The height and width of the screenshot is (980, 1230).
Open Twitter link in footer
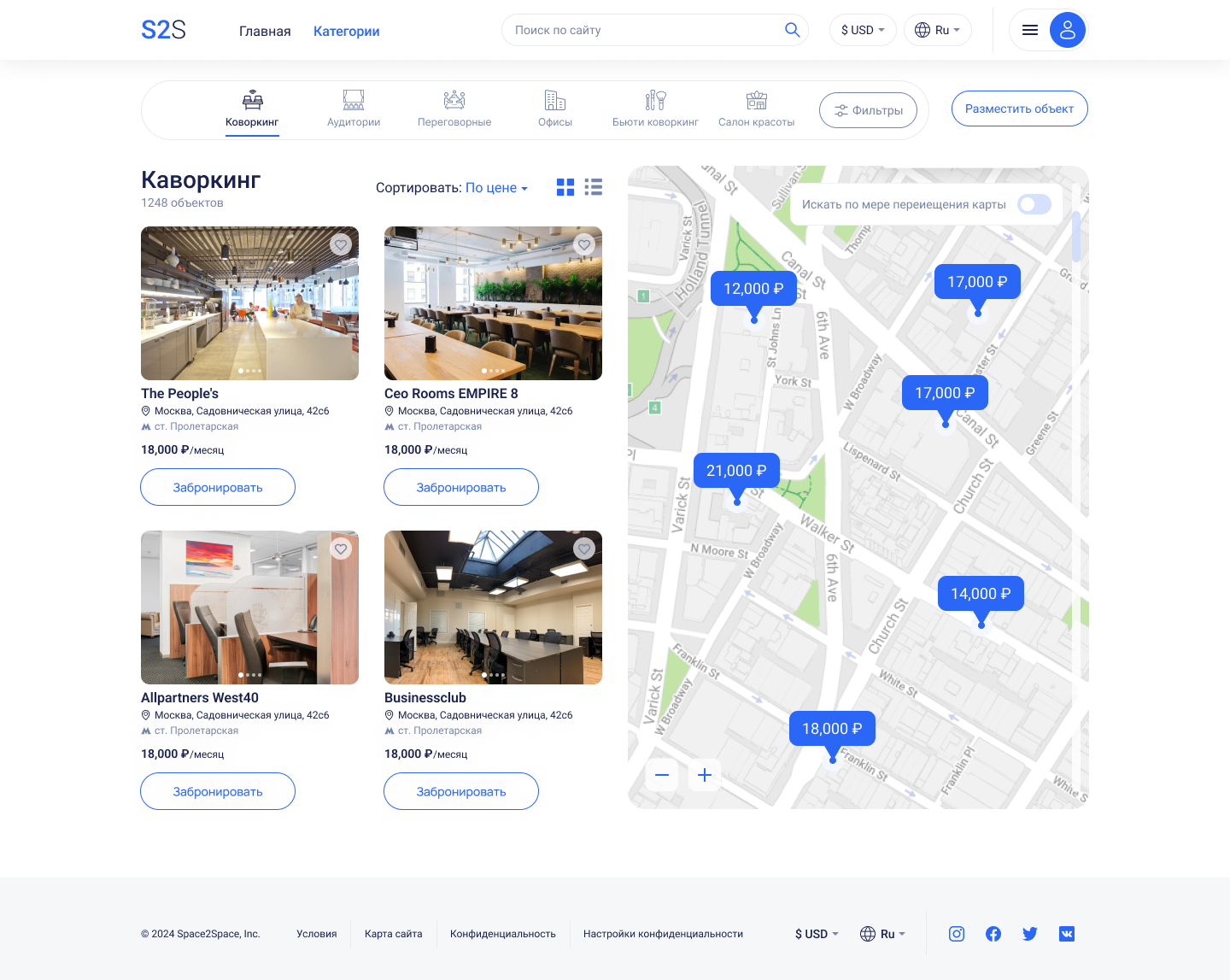point(1030,934)
